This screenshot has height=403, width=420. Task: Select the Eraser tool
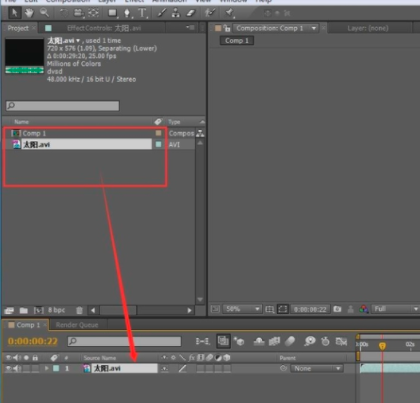pyautogui.click(x=190, y=13)
